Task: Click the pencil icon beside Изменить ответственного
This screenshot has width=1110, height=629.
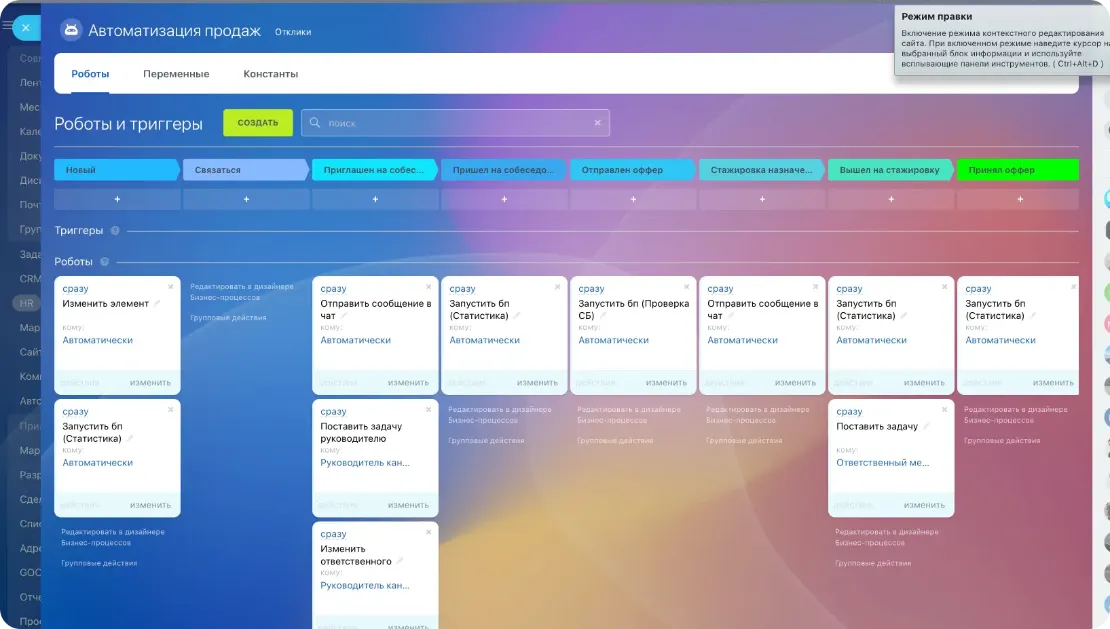Action: tap(400, 561)
